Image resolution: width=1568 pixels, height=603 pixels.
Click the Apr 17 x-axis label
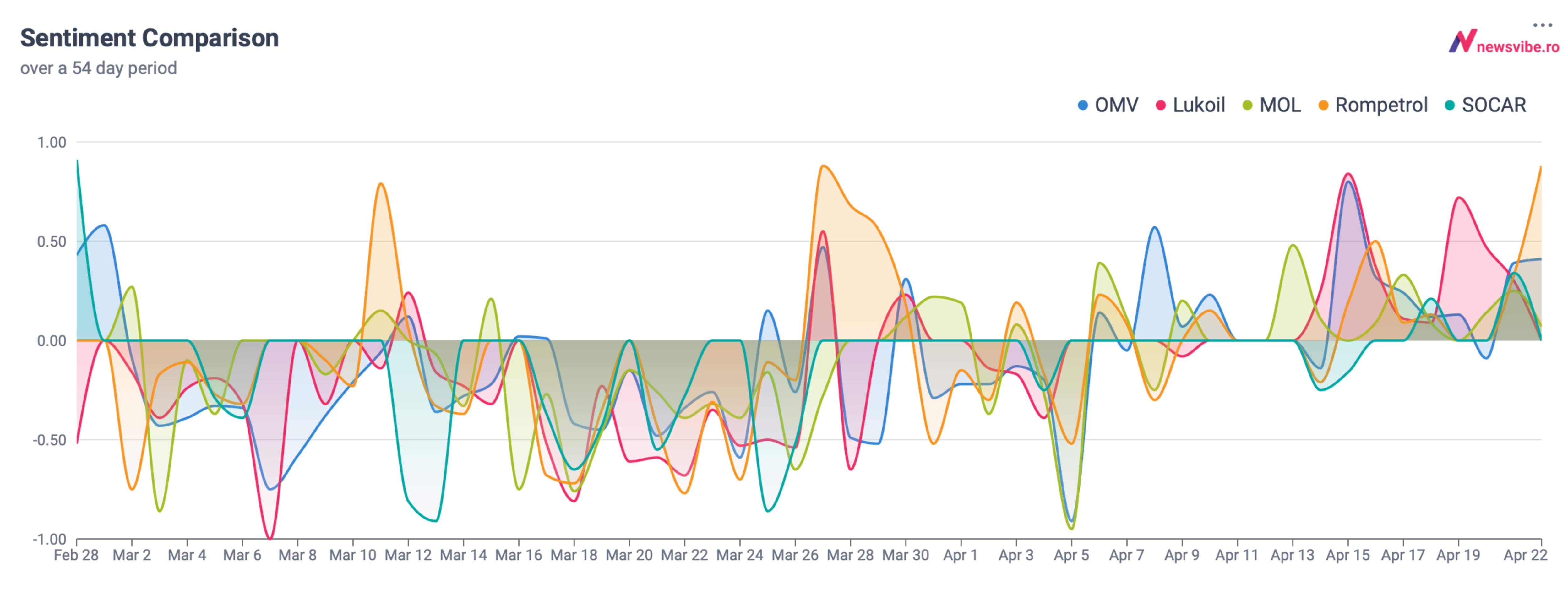(1403, 556)
